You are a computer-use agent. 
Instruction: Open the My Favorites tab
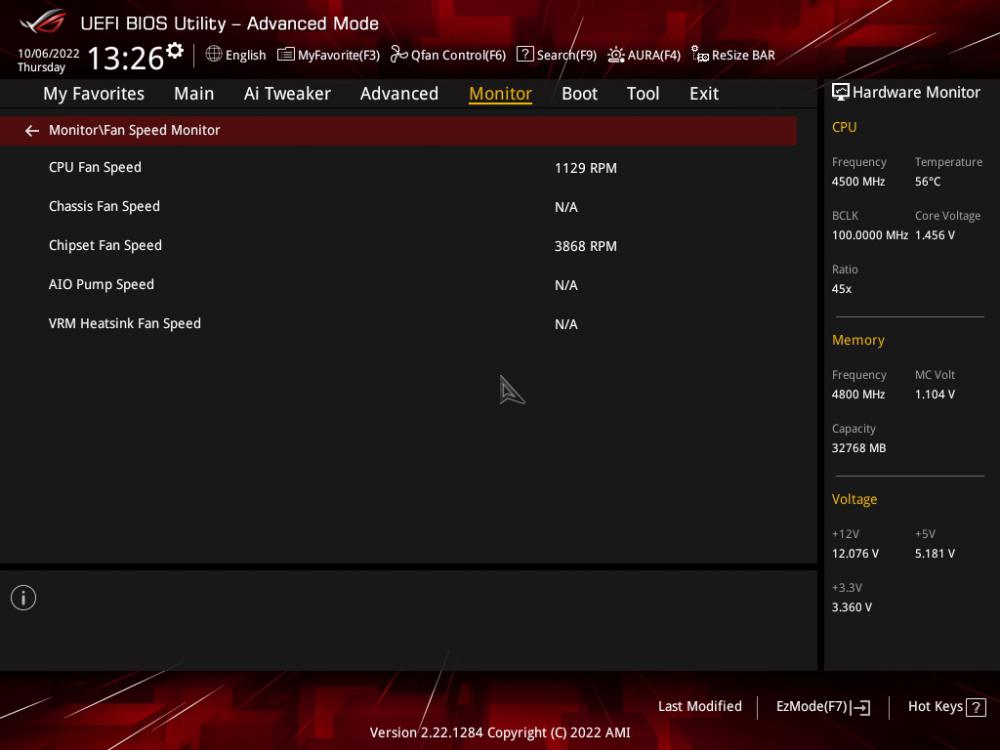(94, 94)
